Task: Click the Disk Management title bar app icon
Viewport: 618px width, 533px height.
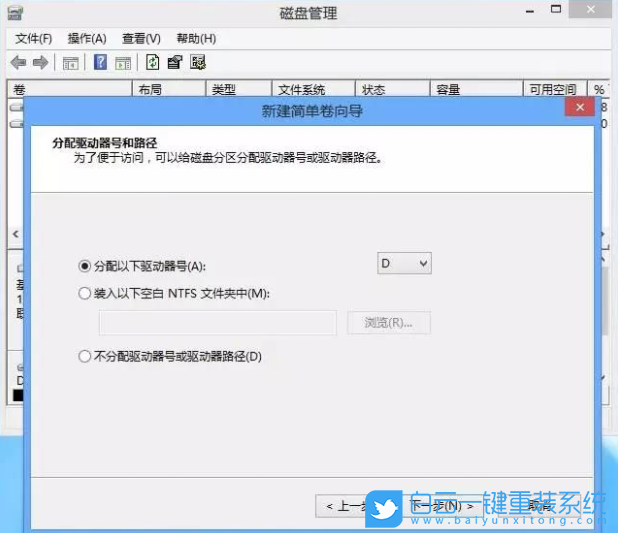Action: click(x=15, y=13)
